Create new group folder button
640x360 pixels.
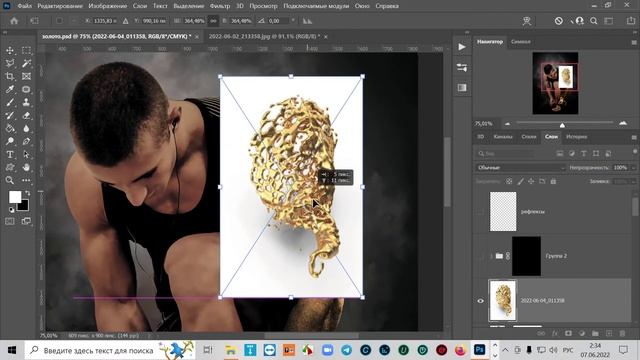click(595, 333)
